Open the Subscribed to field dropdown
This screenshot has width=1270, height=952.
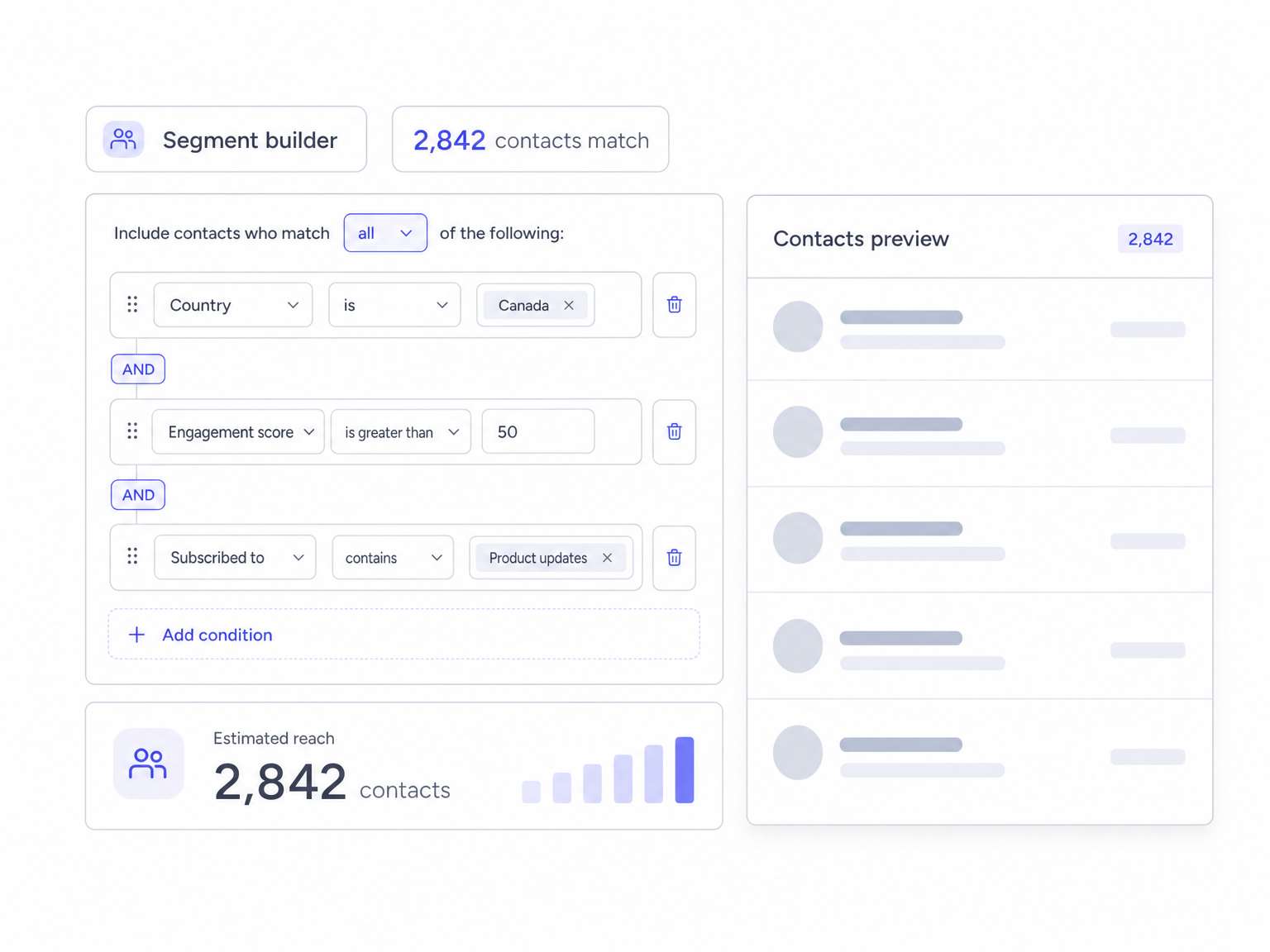tap(235, 558)
